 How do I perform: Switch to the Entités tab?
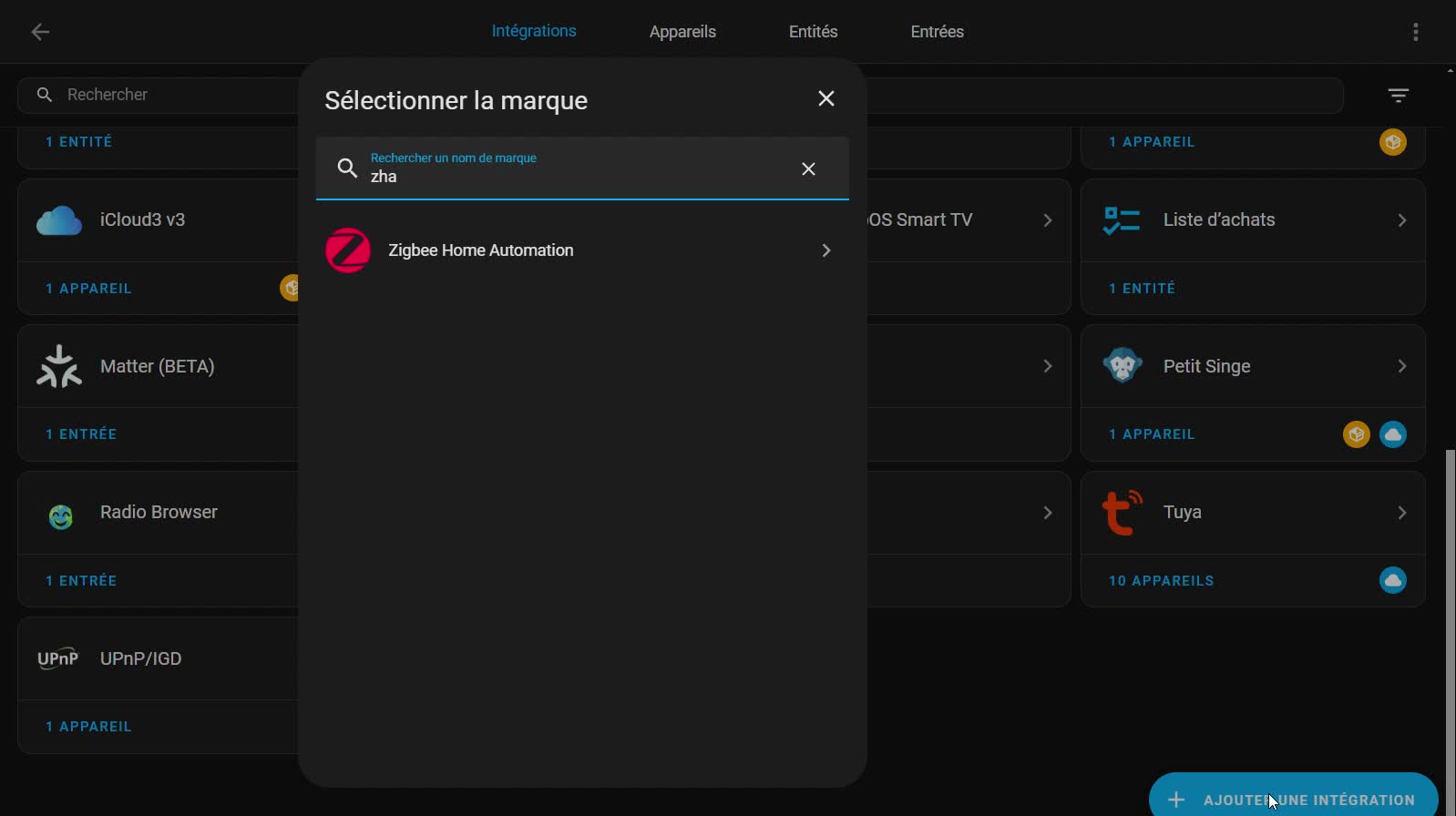click(x=813, y=32)
